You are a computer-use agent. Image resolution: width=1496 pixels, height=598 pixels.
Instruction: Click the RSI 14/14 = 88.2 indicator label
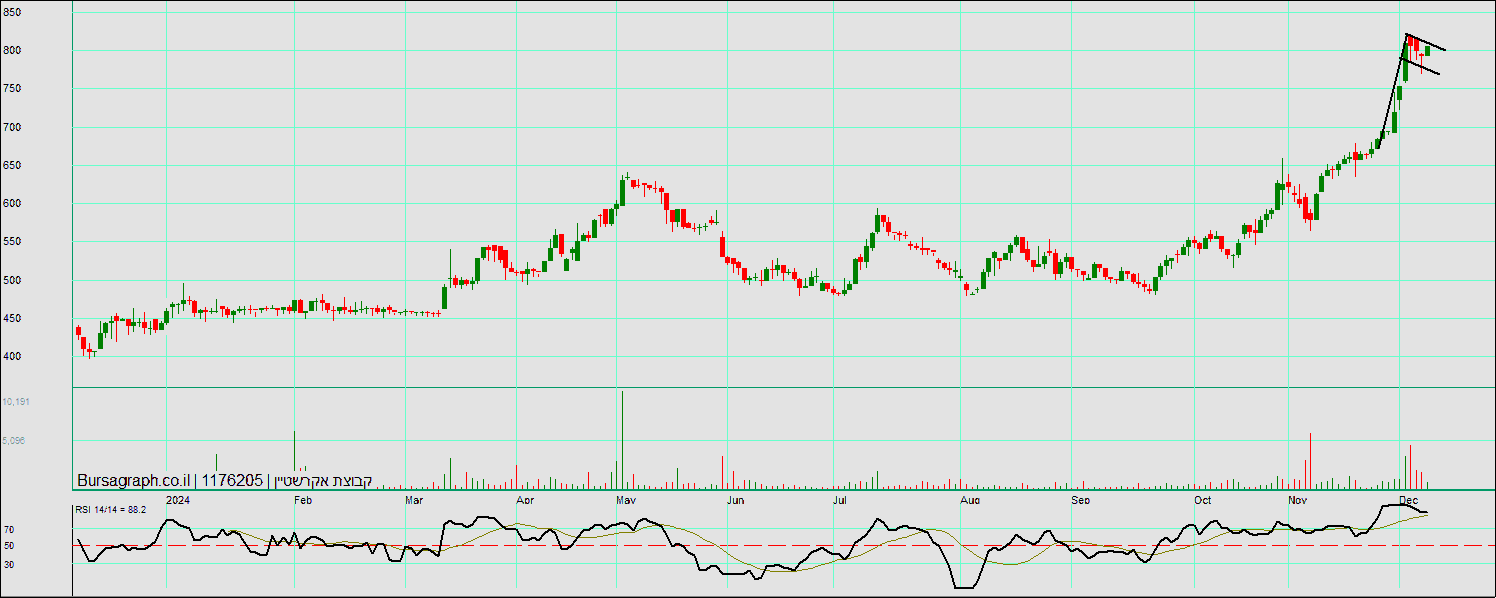[111, 510]
